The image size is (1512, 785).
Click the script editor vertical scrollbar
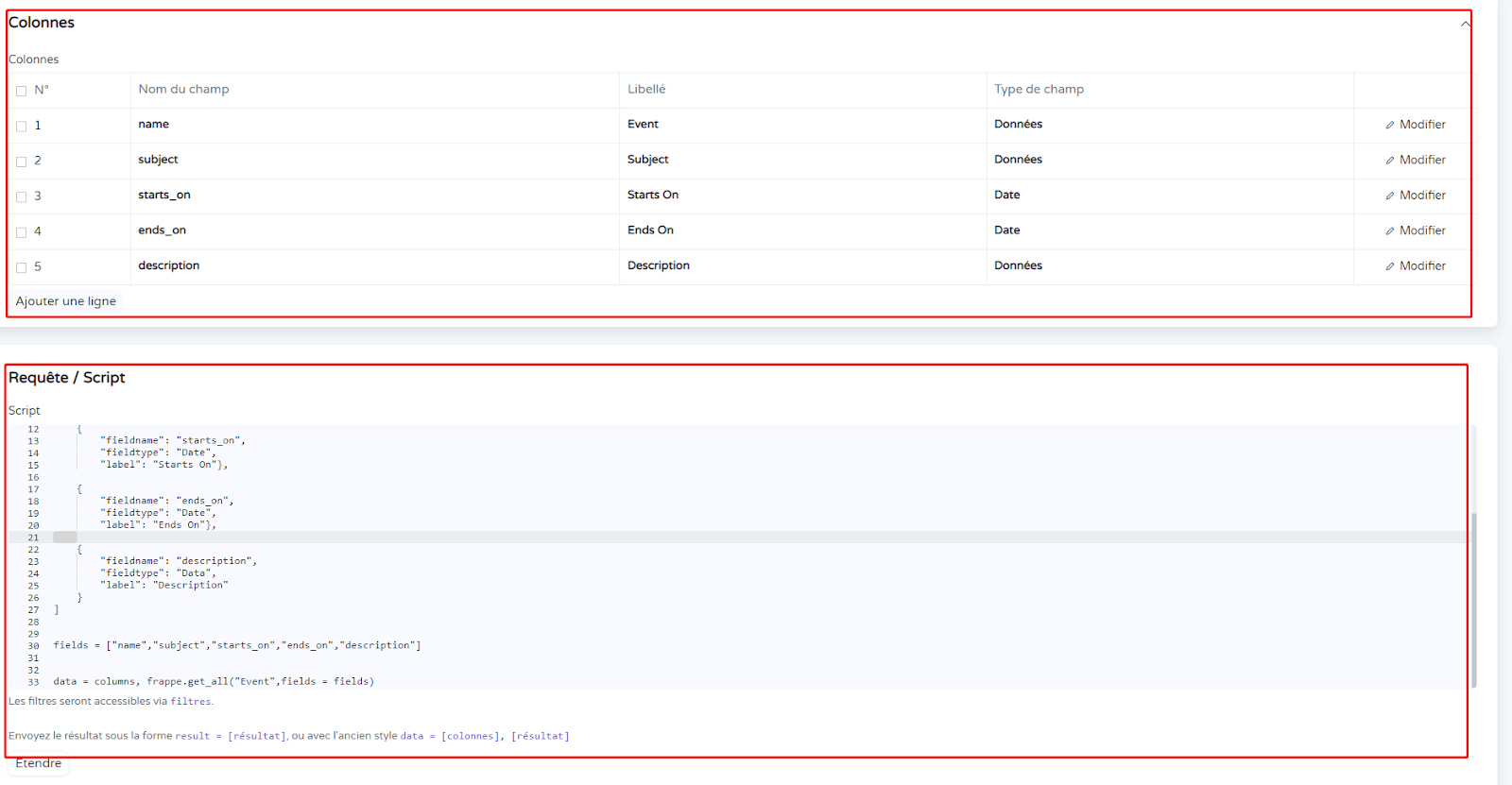pyautogui.click(x=1473, y=599)
